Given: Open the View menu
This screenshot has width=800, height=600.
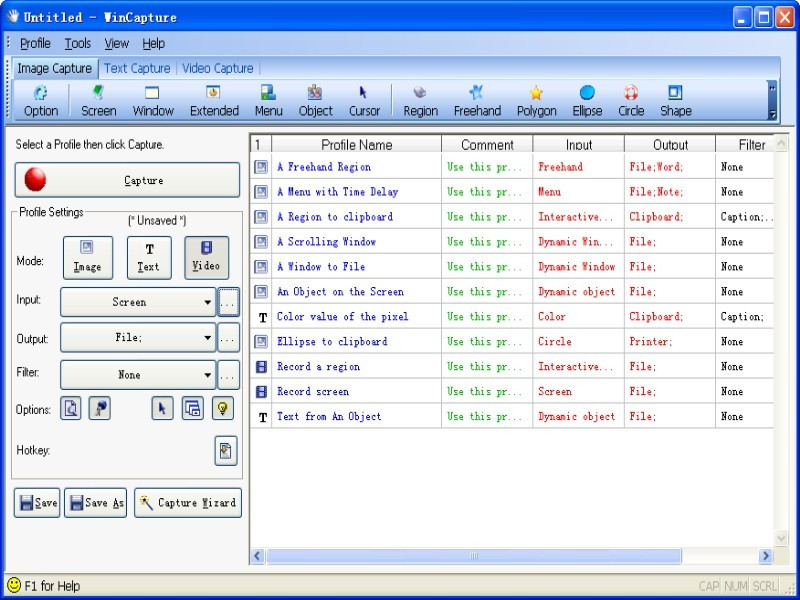Looking at the screenshot, I should pos(116,43).
